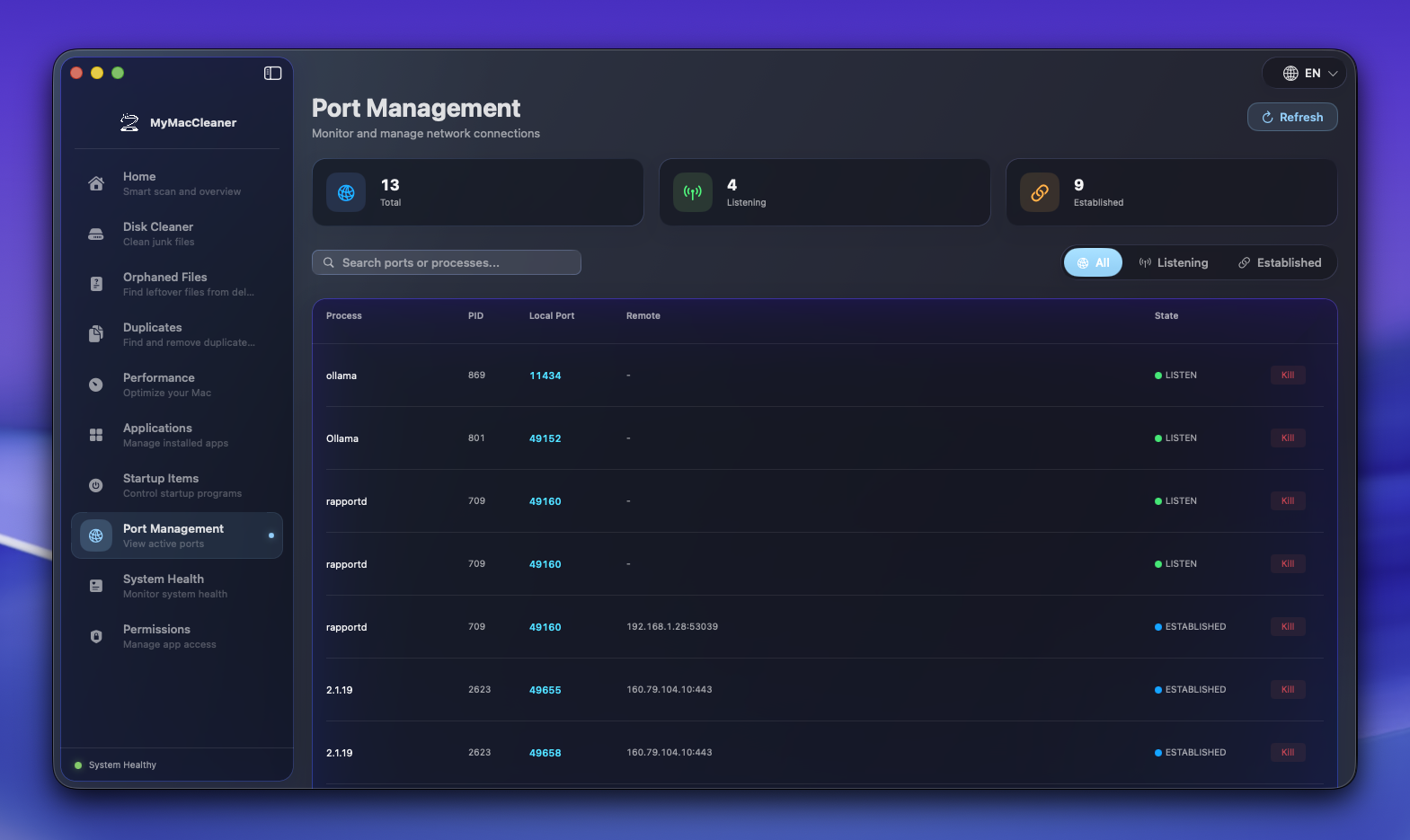Open Duplicates files icon
This screenshot has height=840, width=1410.
coord(96,334)
